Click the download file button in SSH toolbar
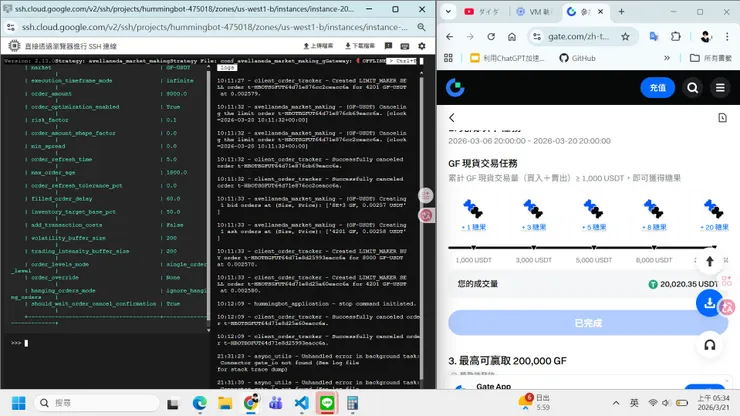740x416 pixels. (x=360, y=46)
